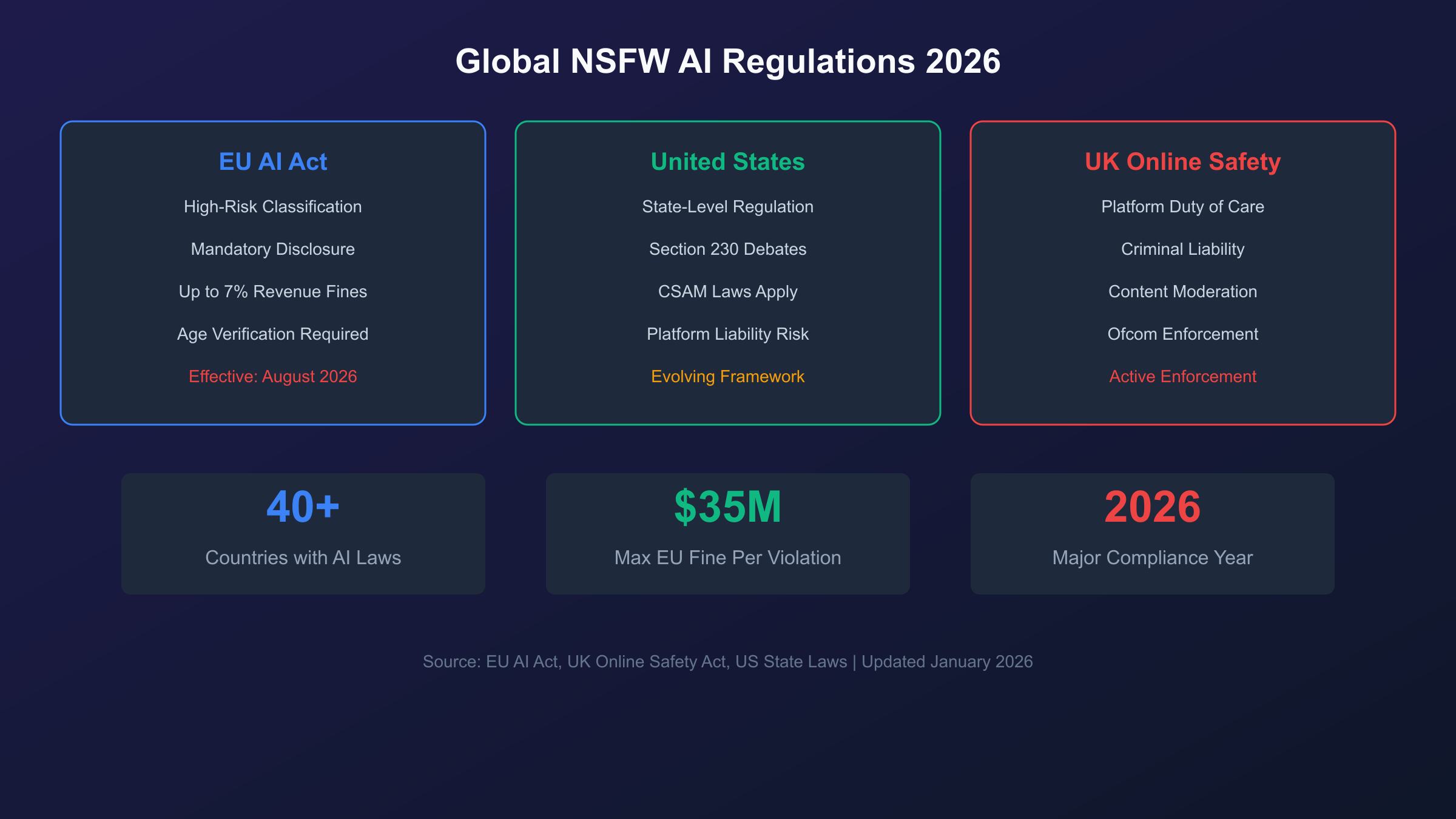Click State-Level Regulation item
Image resolution: width=1456 pixels, height=819 pixels.
(x=727, y=207)
